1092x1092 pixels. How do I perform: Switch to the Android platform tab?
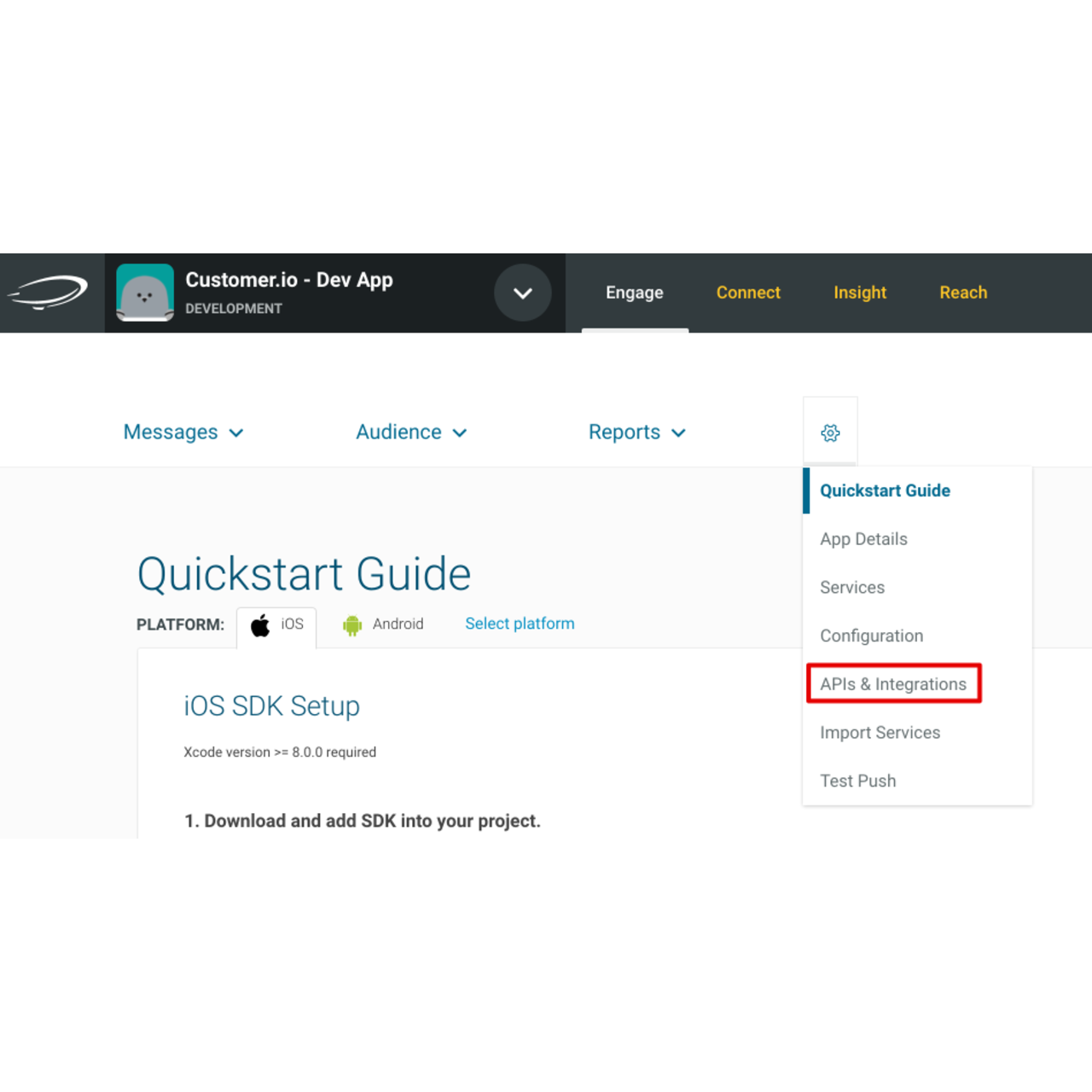[384, 624]
